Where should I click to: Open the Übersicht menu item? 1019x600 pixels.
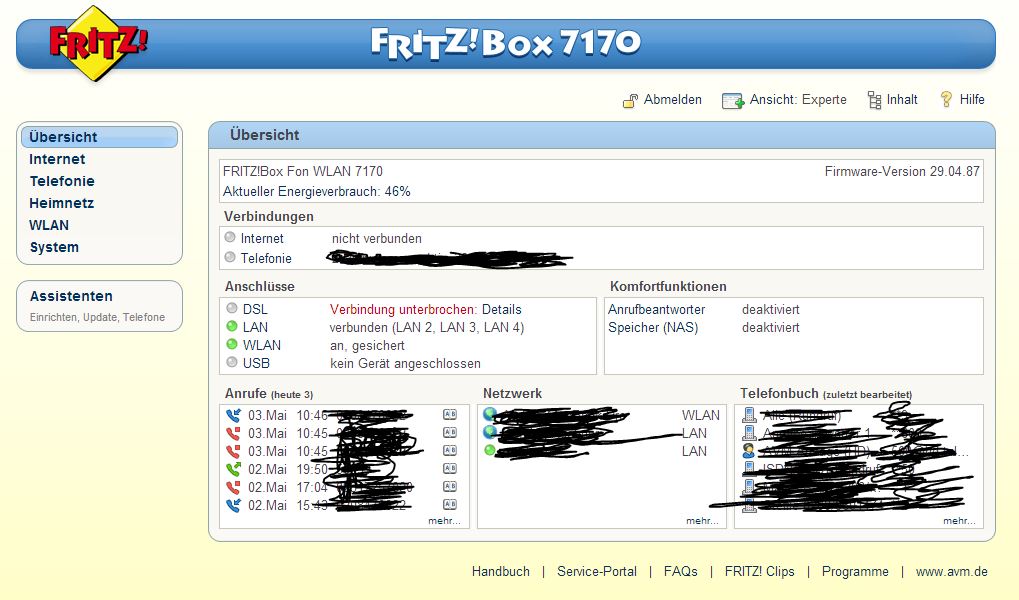(x=99, y=137)
